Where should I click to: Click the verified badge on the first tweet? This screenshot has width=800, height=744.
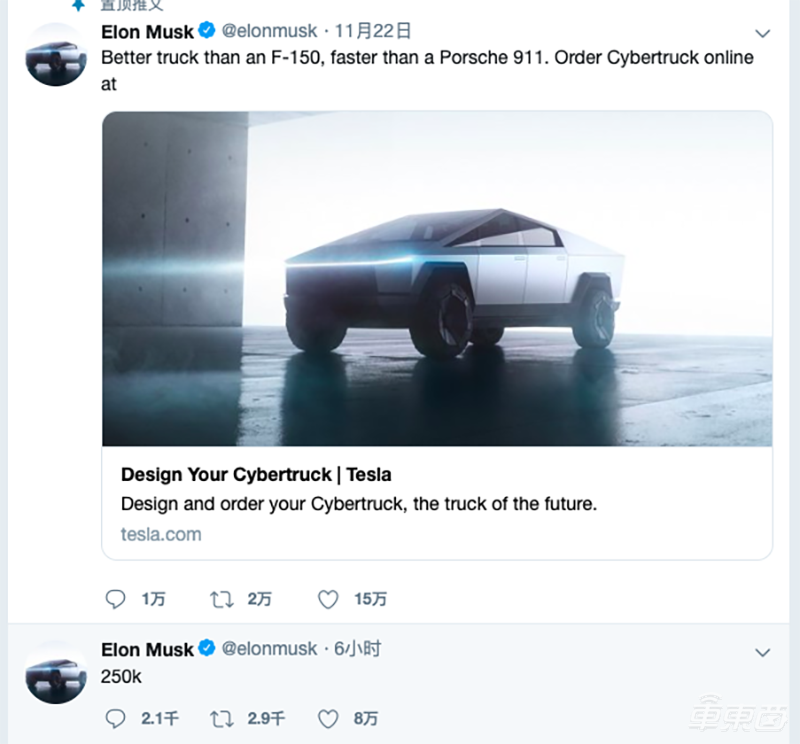207,32
